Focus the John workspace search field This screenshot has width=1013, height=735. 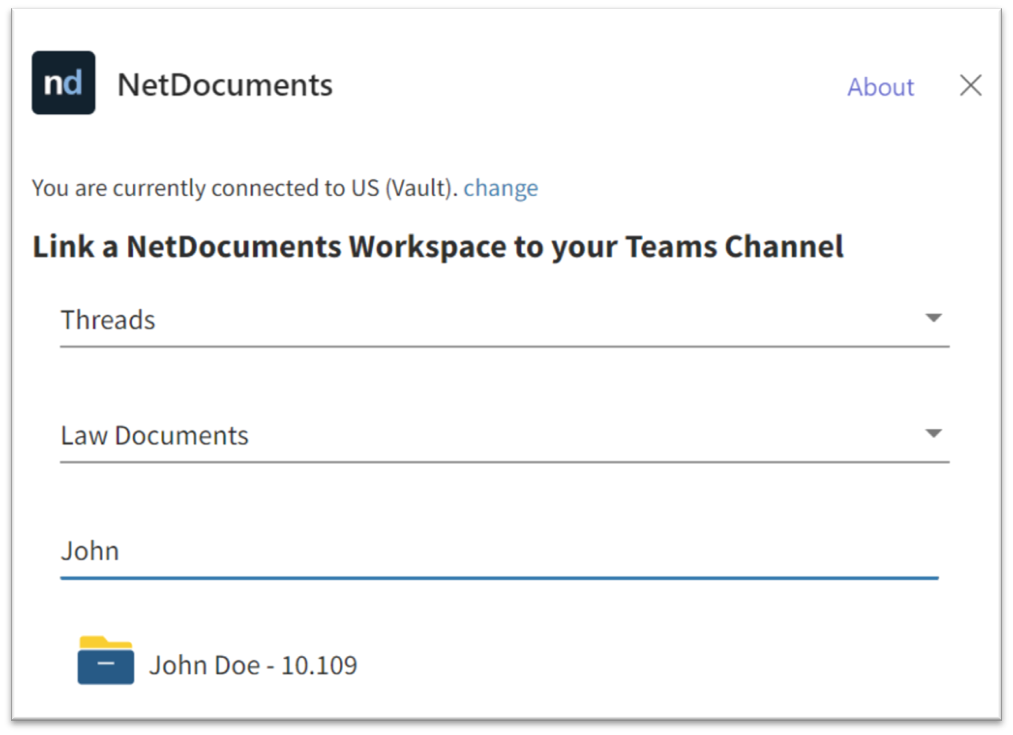[499, 552]
